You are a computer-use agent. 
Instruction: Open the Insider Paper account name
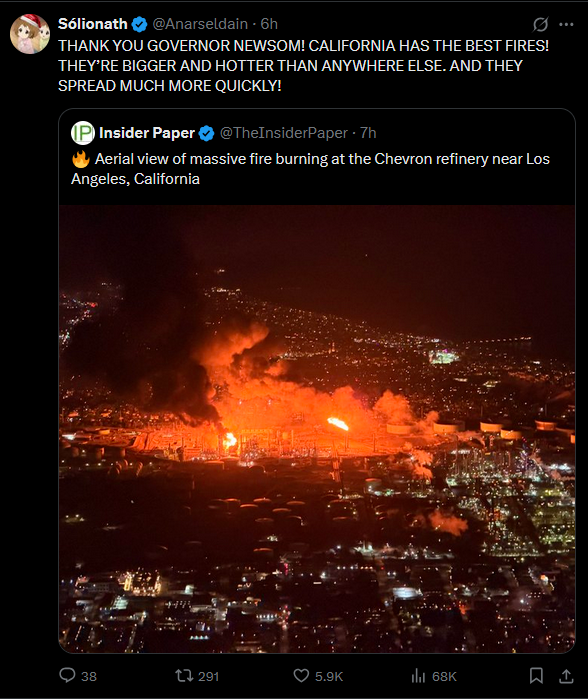click(147, 133)
